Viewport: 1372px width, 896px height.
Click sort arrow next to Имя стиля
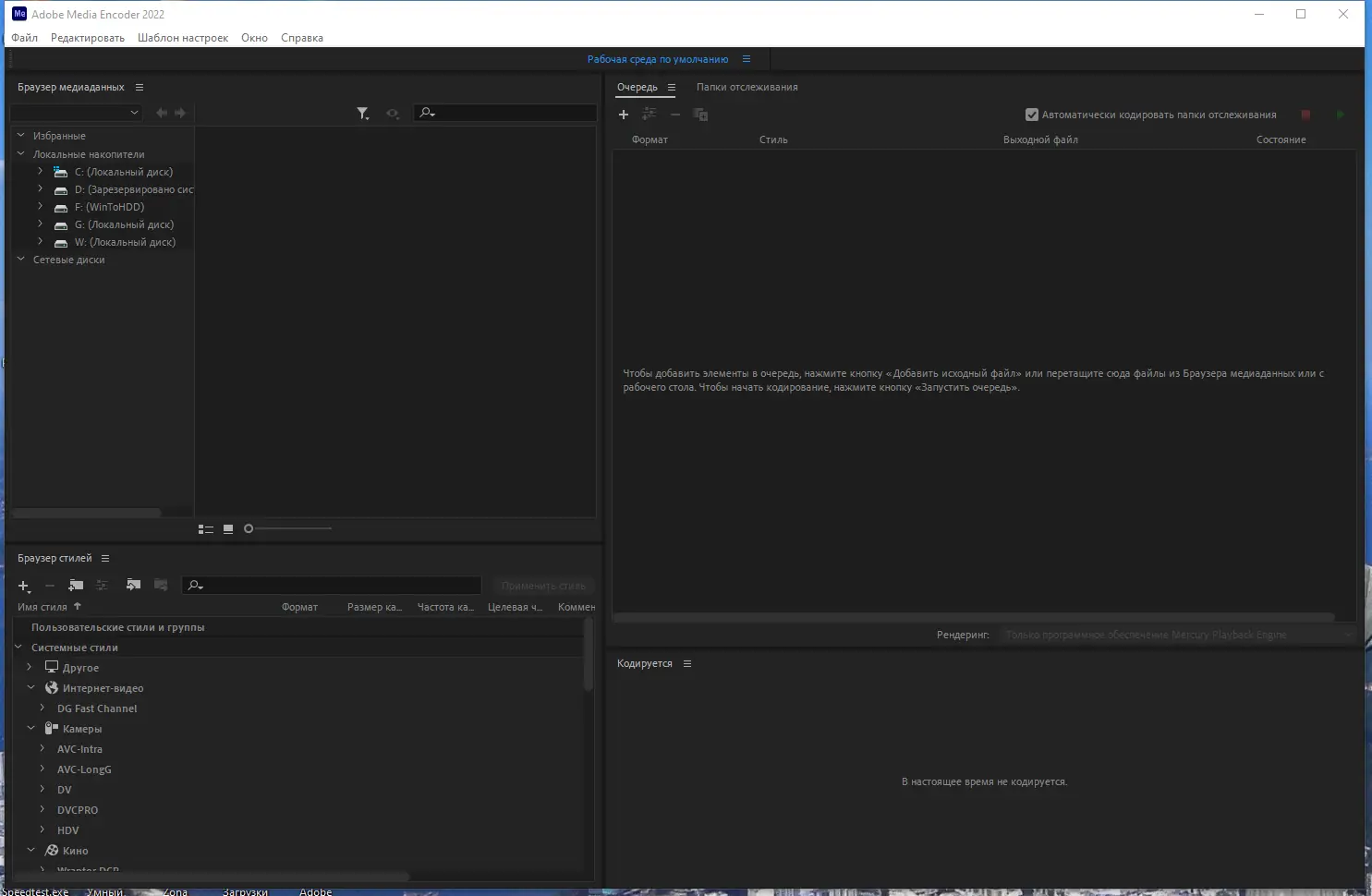pyautogui.click(x=78, y=607)
